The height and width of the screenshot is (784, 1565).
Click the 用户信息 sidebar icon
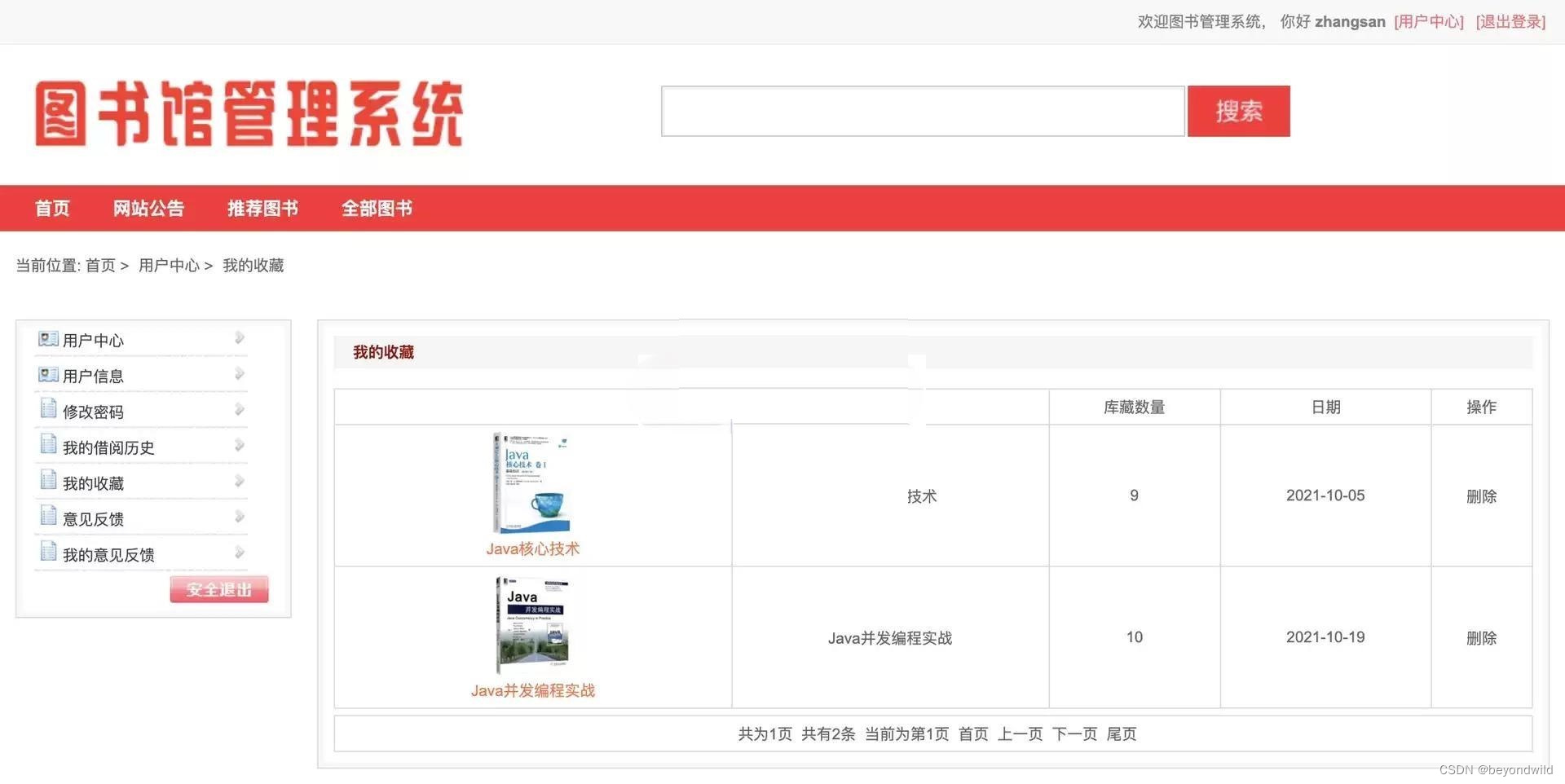click(48, 375)
